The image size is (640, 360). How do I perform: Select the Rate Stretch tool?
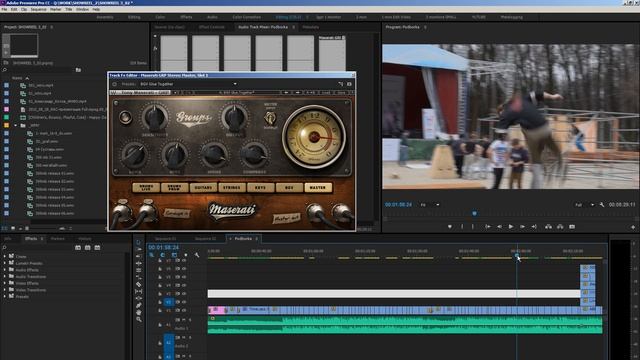tap(139, 278)
